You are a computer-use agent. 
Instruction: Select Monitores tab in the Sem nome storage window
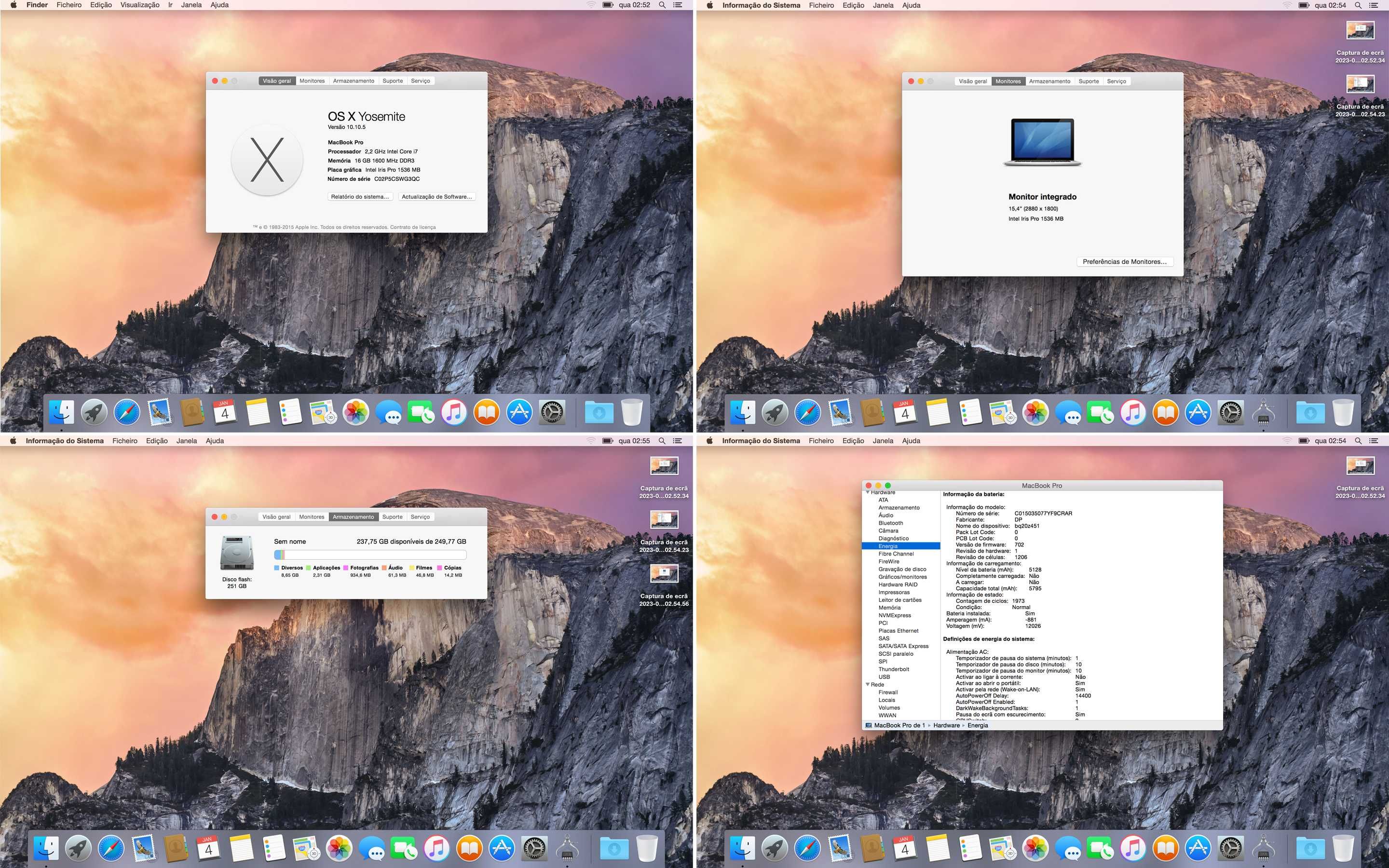312,516
